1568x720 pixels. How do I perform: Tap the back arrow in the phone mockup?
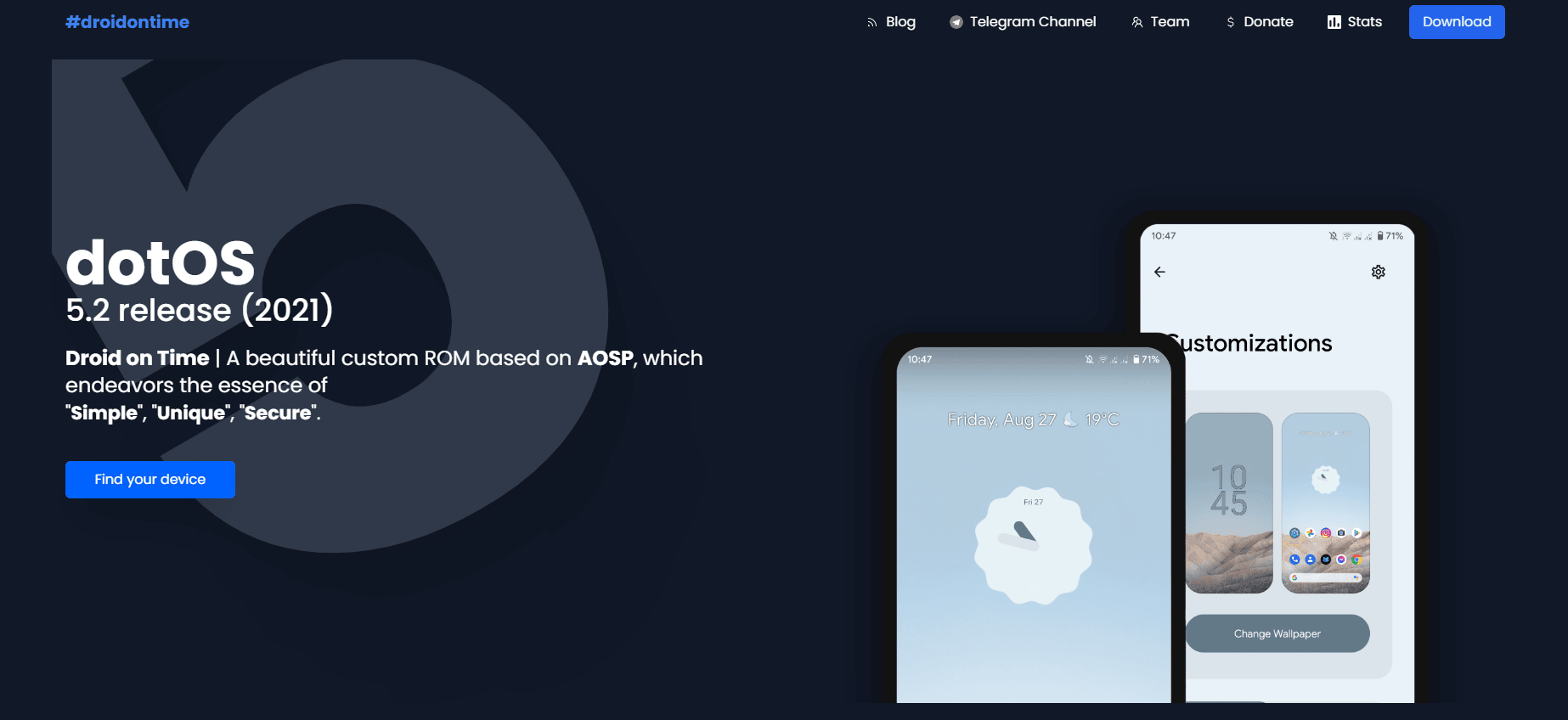click(1159, 272)
